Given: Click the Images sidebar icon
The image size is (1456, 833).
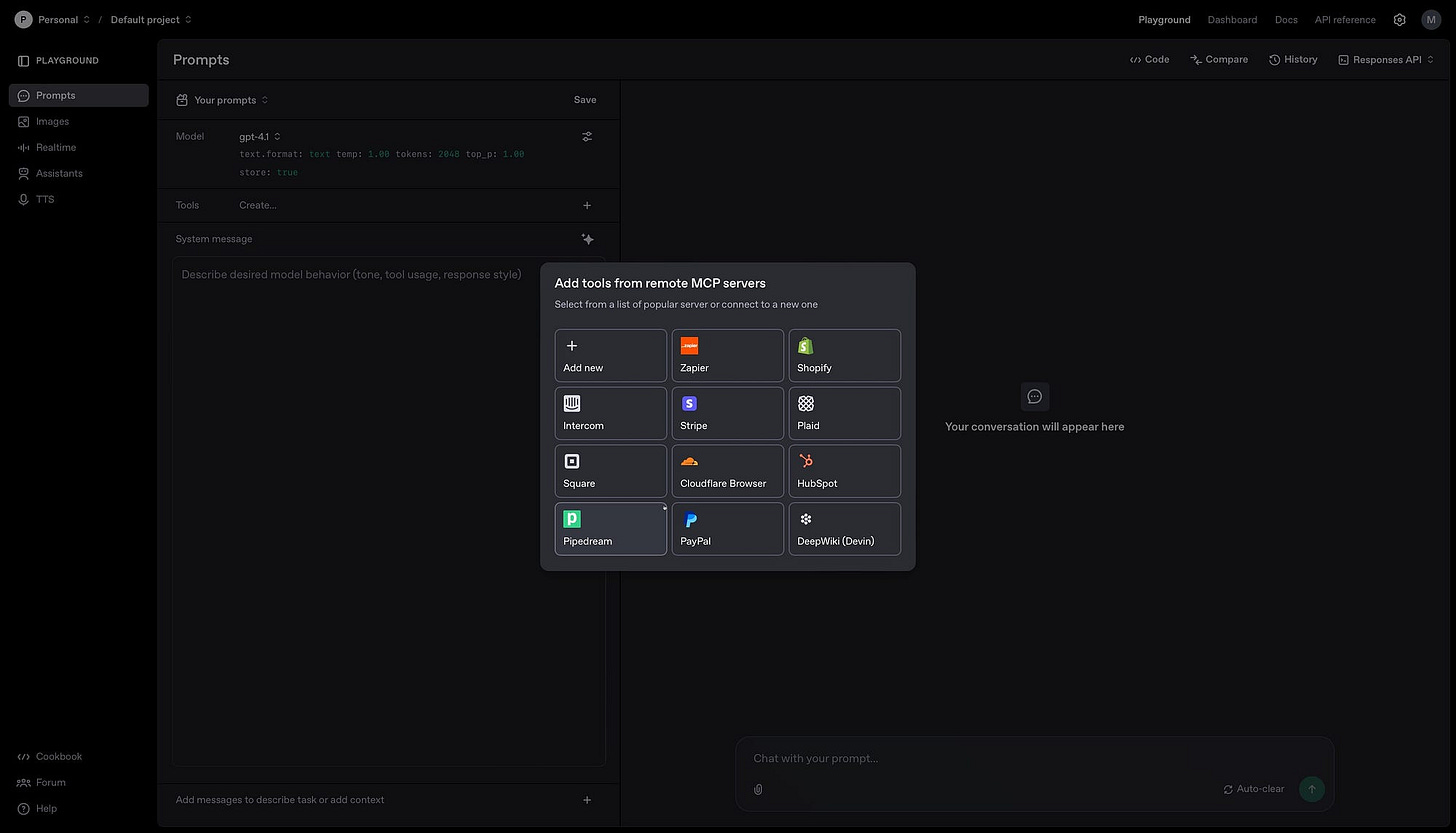Looking at the screenshot, I should [x=23, y=122].
